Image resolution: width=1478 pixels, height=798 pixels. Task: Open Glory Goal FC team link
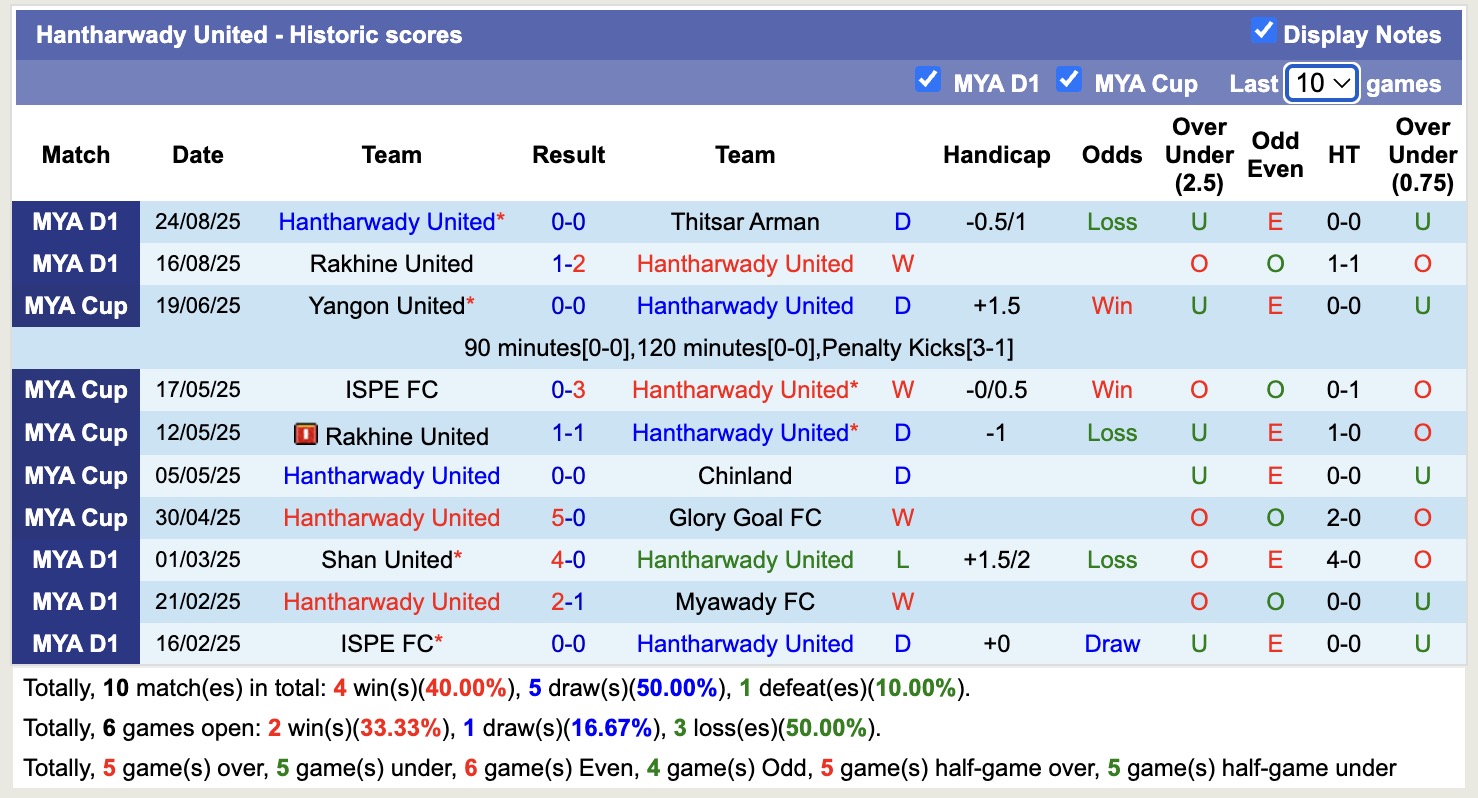745,518
